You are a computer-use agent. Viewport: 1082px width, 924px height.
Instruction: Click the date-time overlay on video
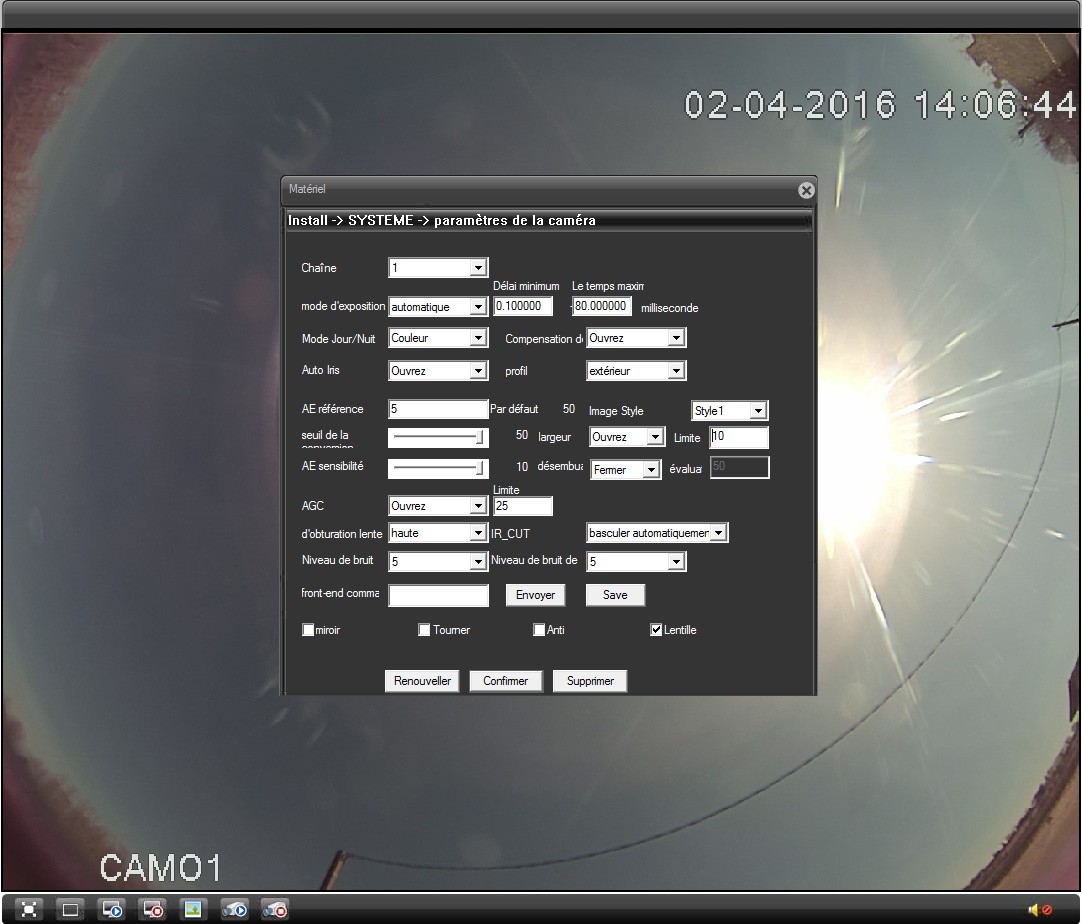880,106
